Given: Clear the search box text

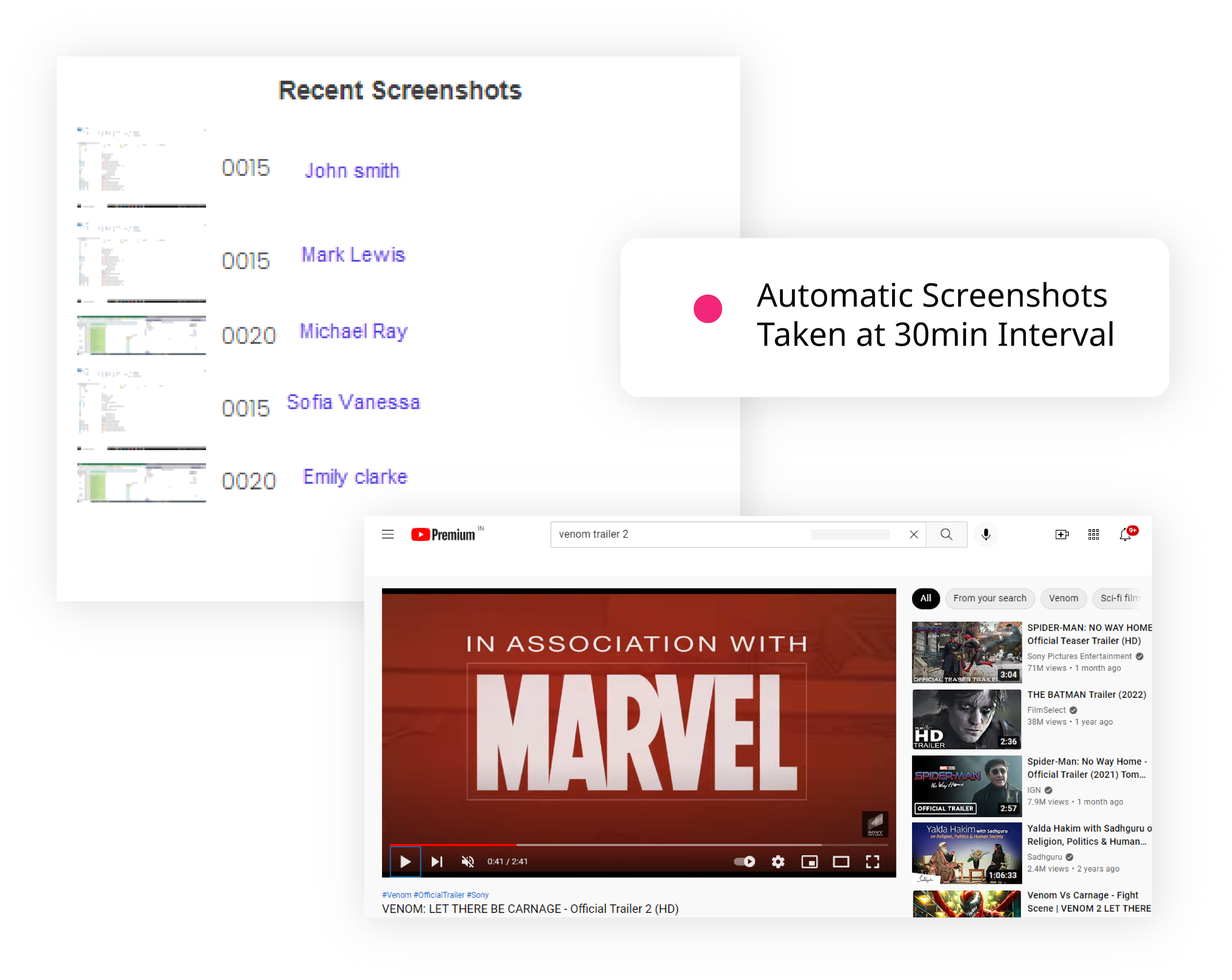Looking at the screenshot, I should [x=913, y=534].
